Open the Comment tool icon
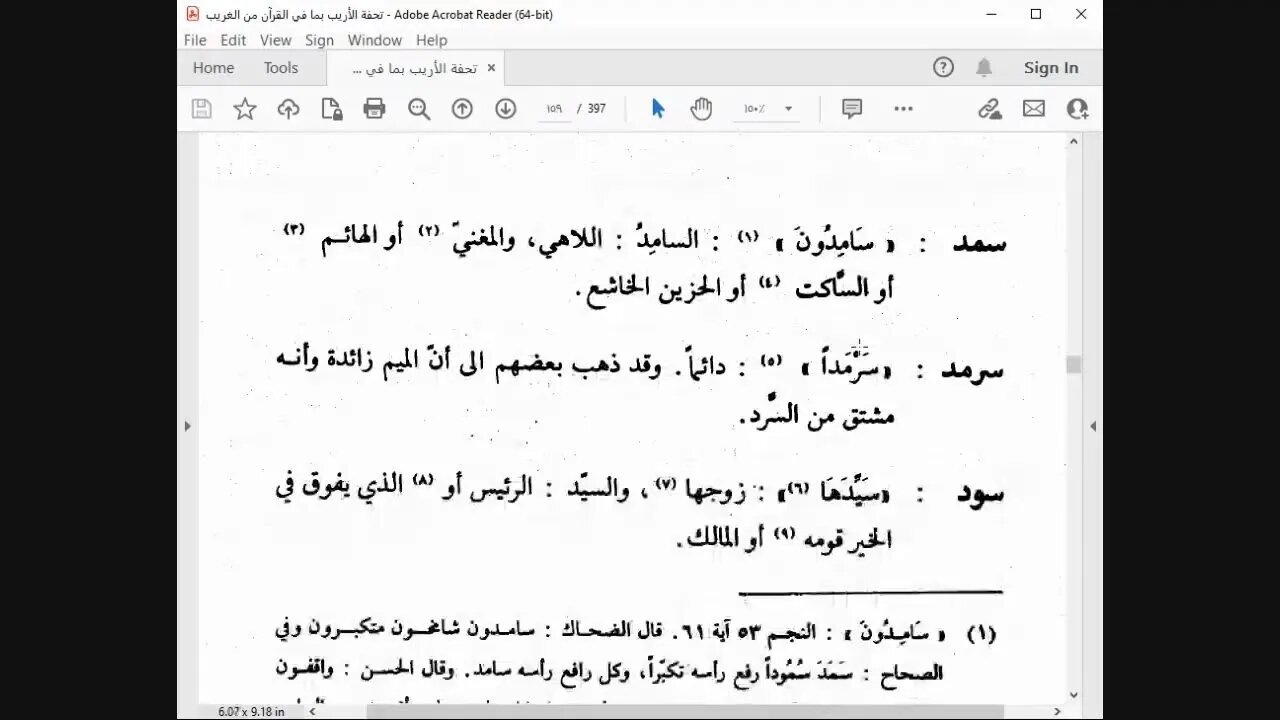Screen dimensions: 1280x720 852,109
